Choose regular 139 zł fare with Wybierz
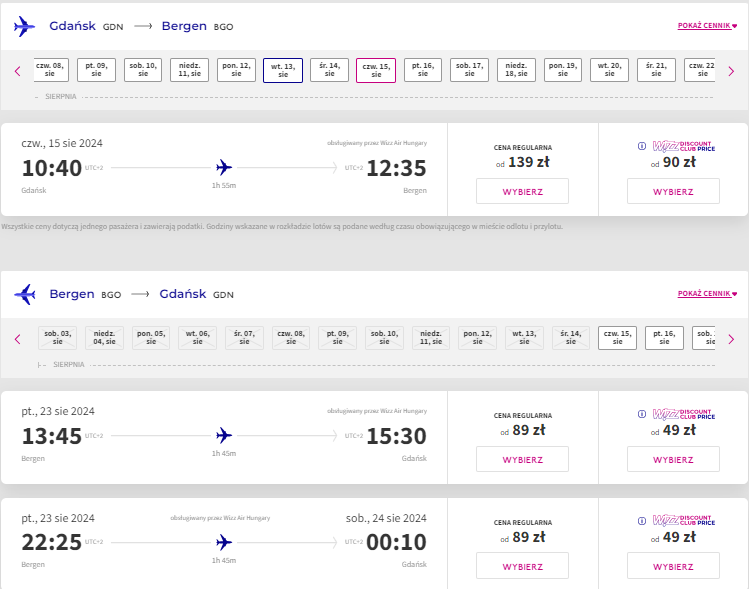This screenshot has height=589, width=749. click(x=523, y=191)
